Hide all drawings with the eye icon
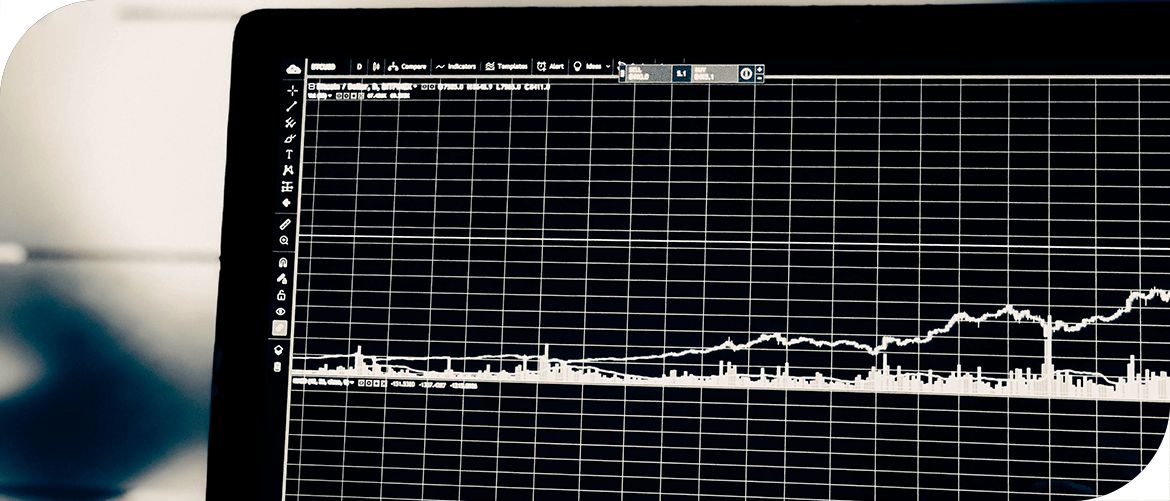1170x501 pixels. coord(281,311)
